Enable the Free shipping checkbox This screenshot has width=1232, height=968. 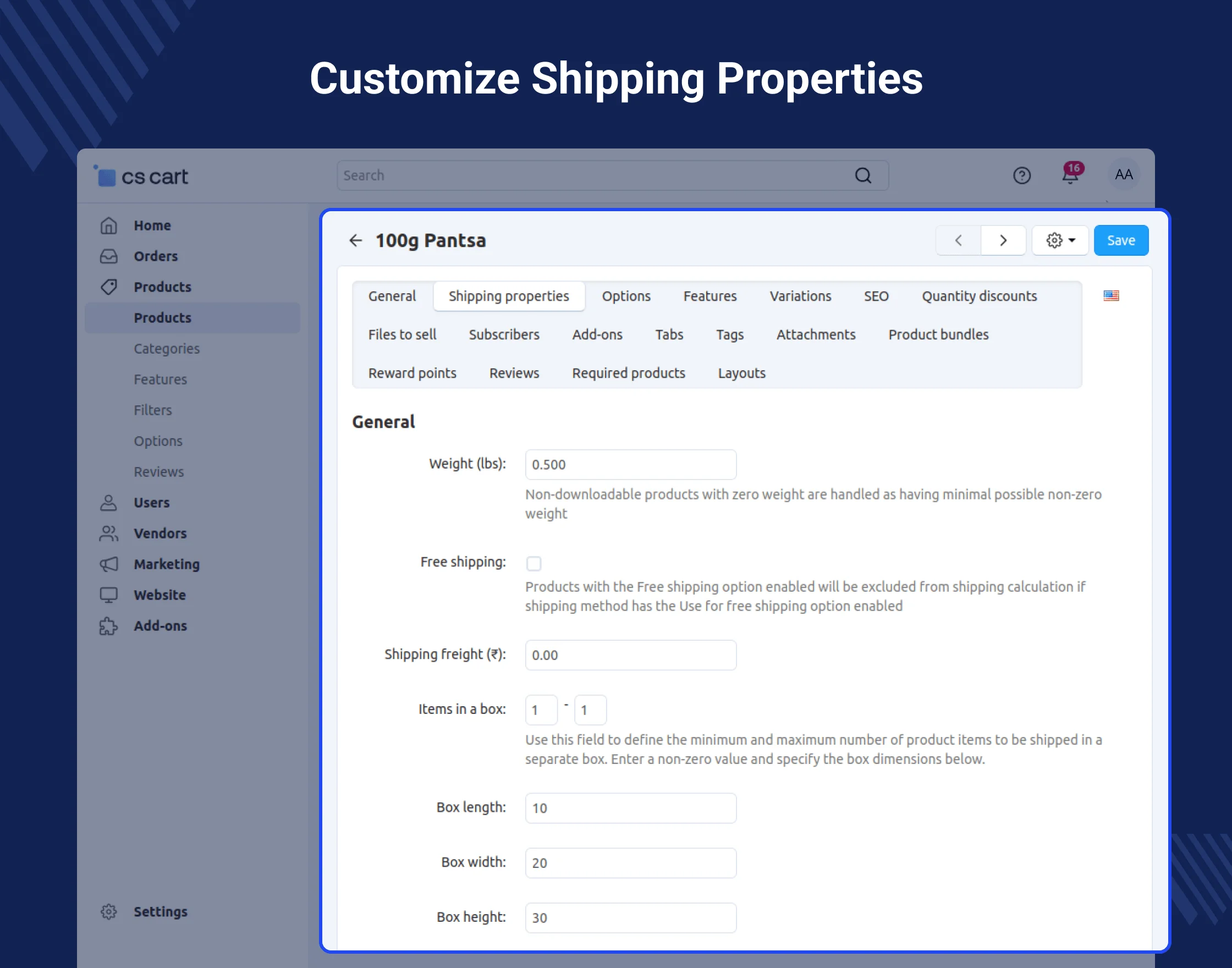click(x=533, y=563)
